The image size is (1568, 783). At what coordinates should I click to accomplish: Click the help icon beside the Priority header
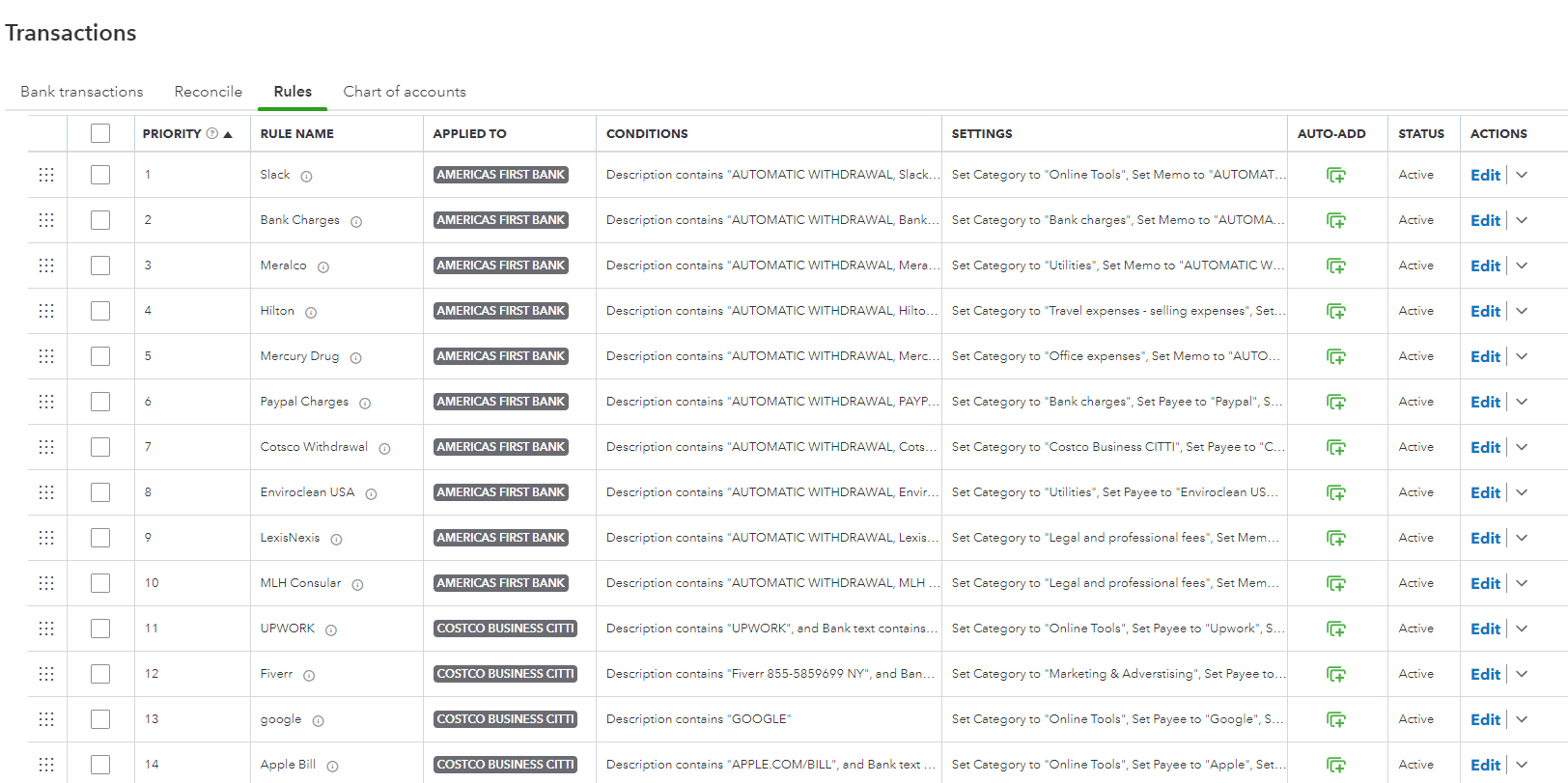(x=212, y=133)
